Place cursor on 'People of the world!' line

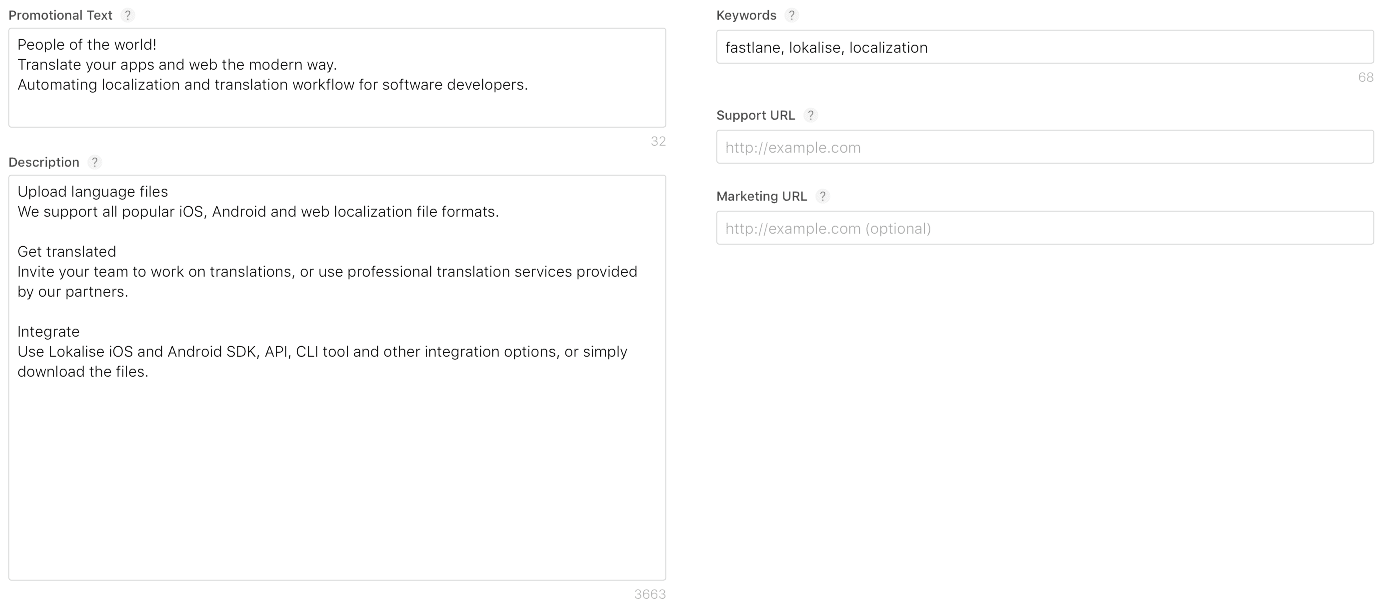tap(87, 45)
